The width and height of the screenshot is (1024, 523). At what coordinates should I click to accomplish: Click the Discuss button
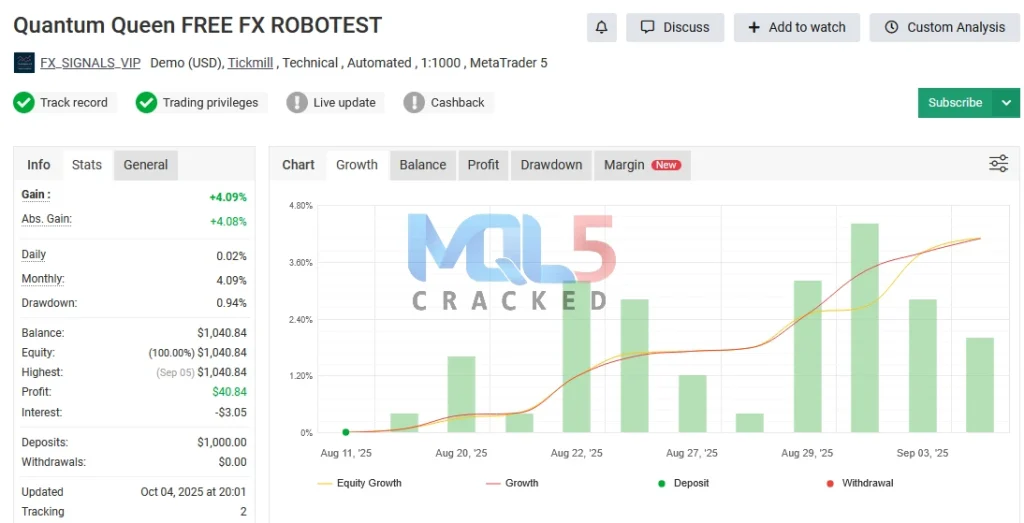click(x=675, y=27)
